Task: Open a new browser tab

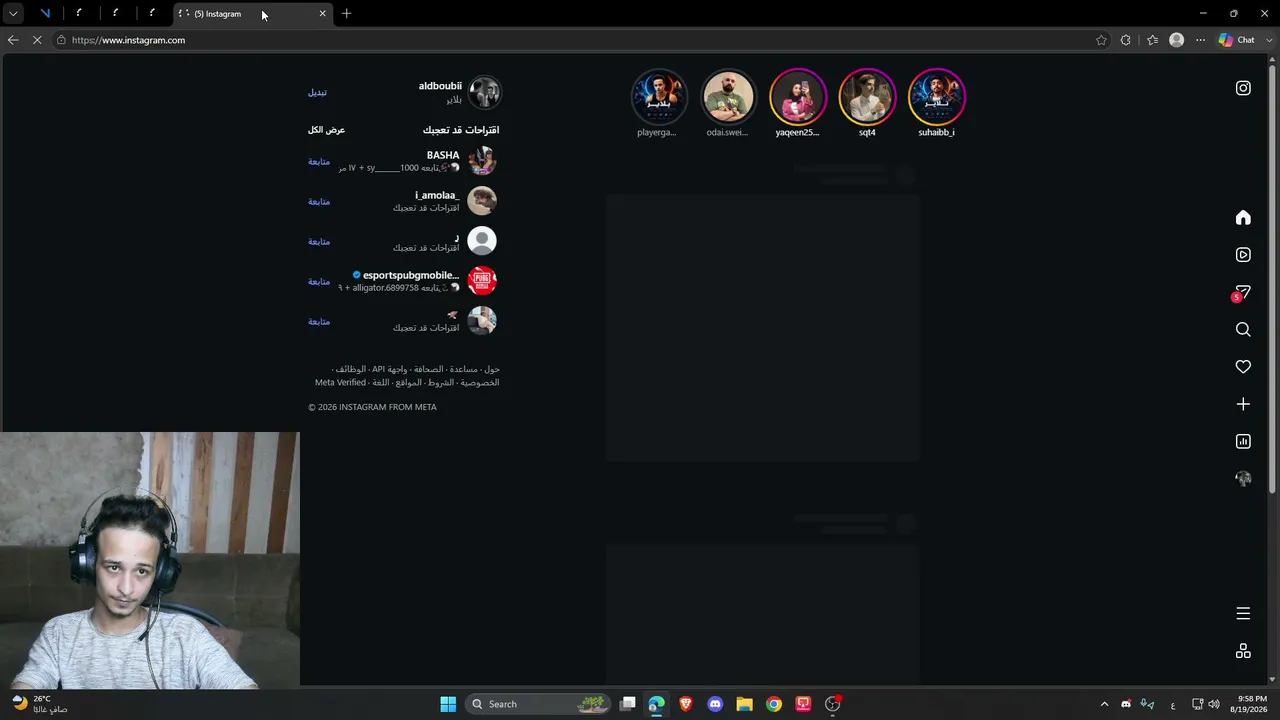Action: 346,14
